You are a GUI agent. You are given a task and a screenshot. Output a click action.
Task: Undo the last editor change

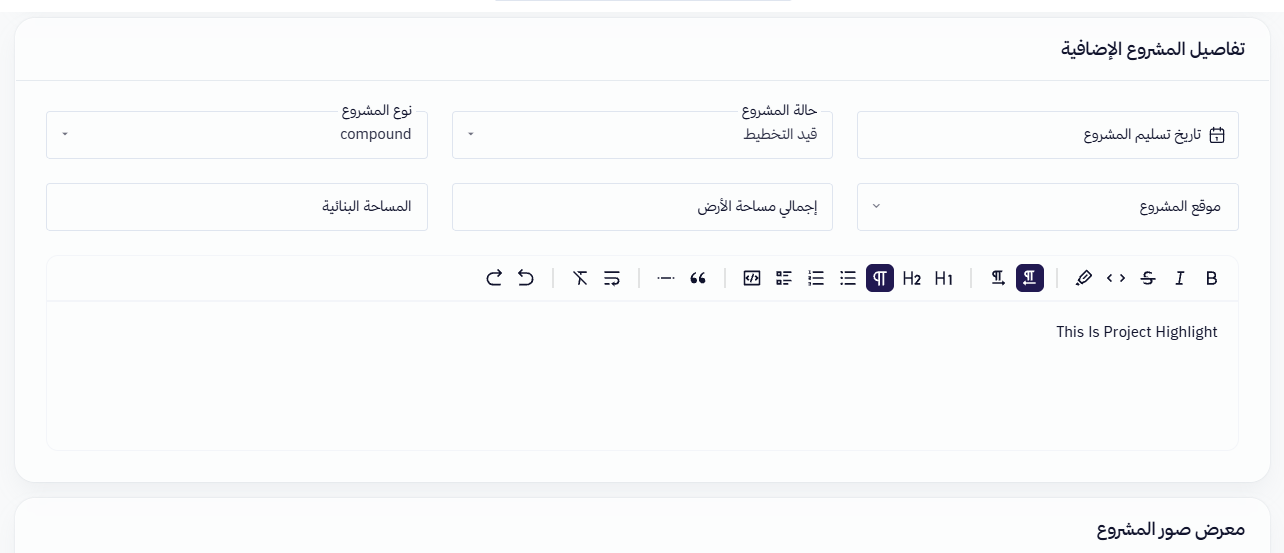coord(526,278)
